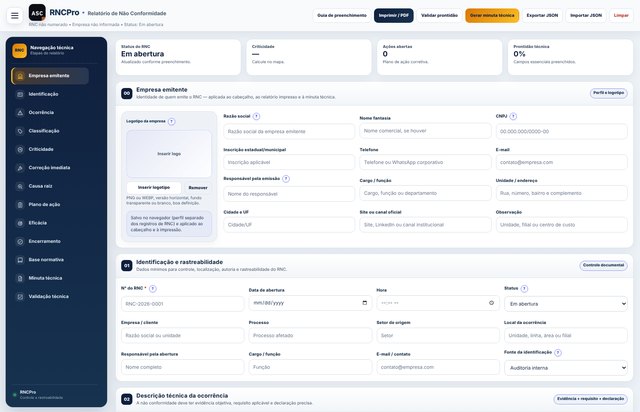
Task: Click Exportar JSON button
Action: pyautogui.click(x=542, y=16)
